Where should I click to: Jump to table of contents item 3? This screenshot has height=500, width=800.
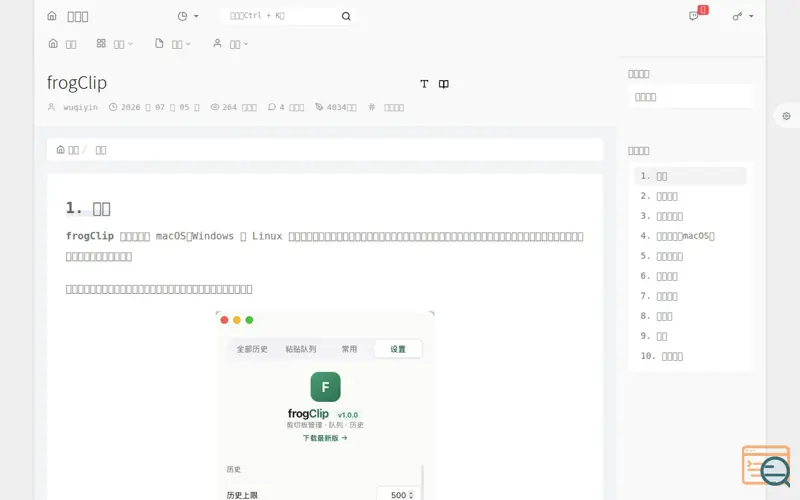tap(690, 216)
